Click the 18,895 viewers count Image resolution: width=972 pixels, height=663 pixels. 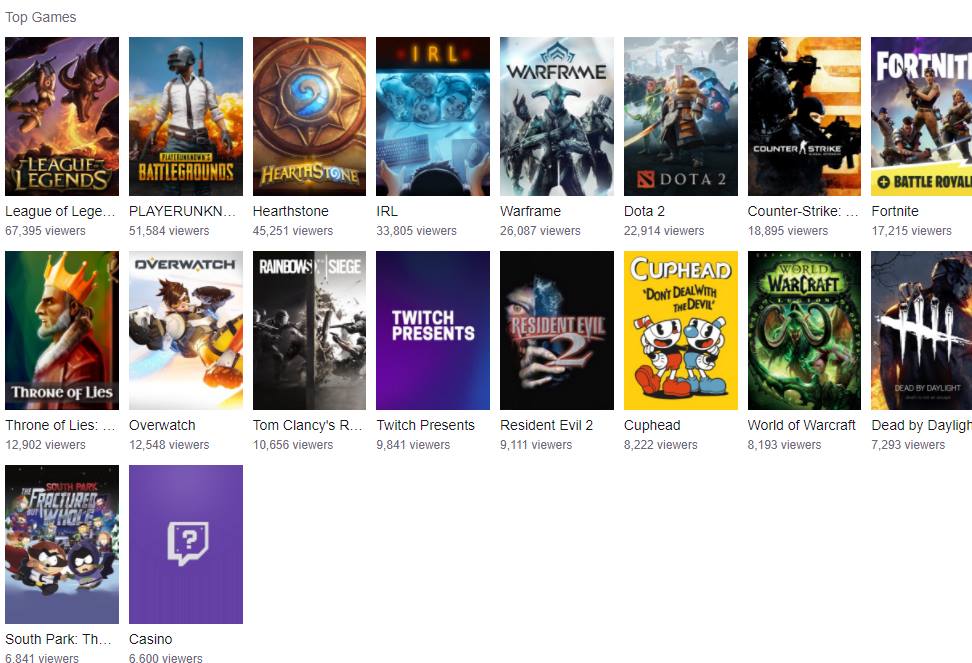coord(788,231)
